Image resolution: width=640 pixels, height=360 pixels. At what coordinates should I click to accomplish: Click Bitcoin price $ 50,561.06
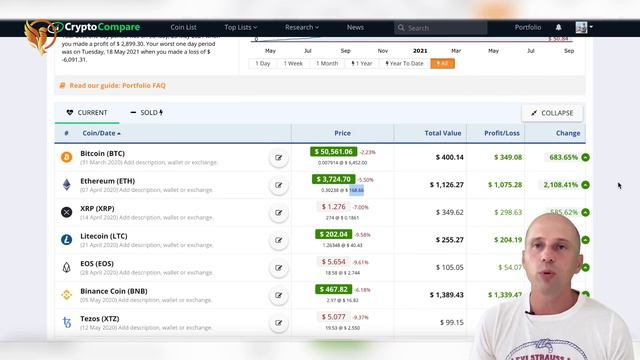(333, 152)
